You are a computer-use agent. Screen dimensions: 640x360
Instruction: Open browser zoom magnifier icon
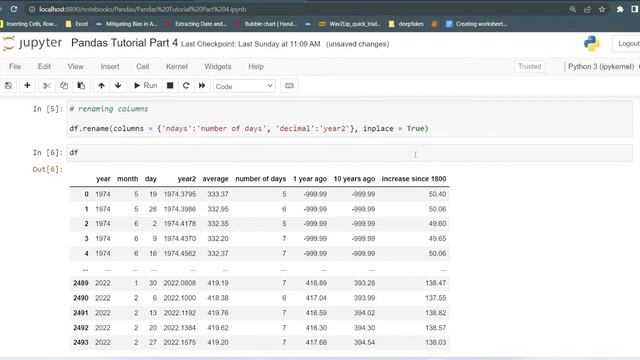coord(573,9)
